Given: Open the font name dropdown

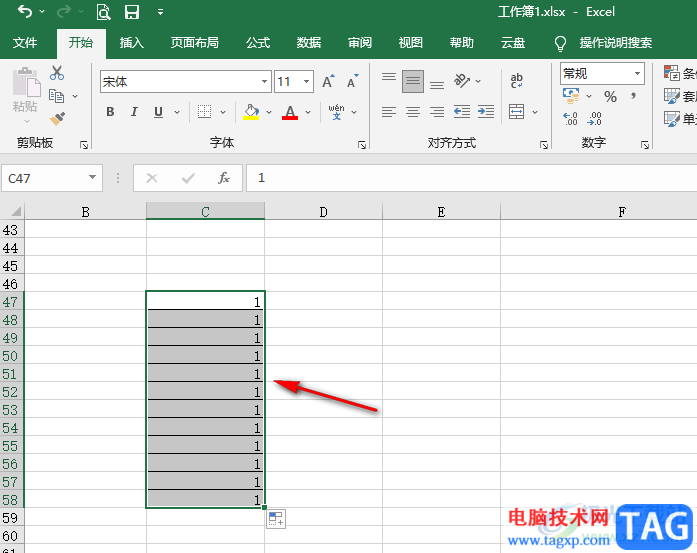Looking at the screenshot, I should coord(264,81).
